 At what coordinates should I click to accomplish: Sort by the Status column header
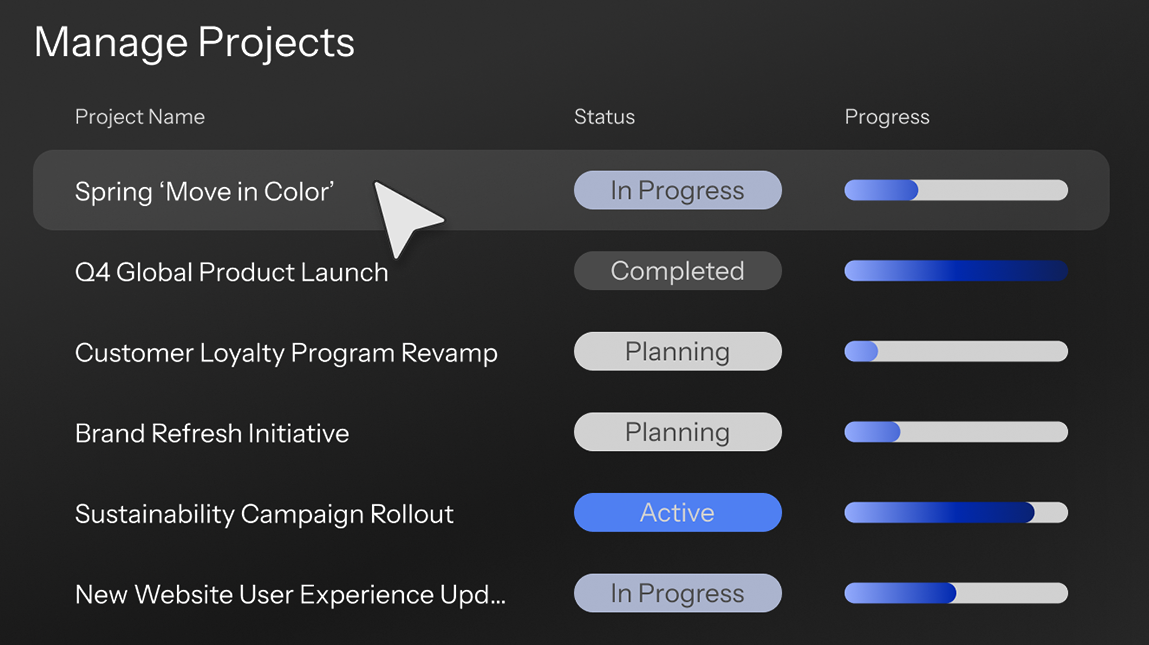click(x=604, y=117)
